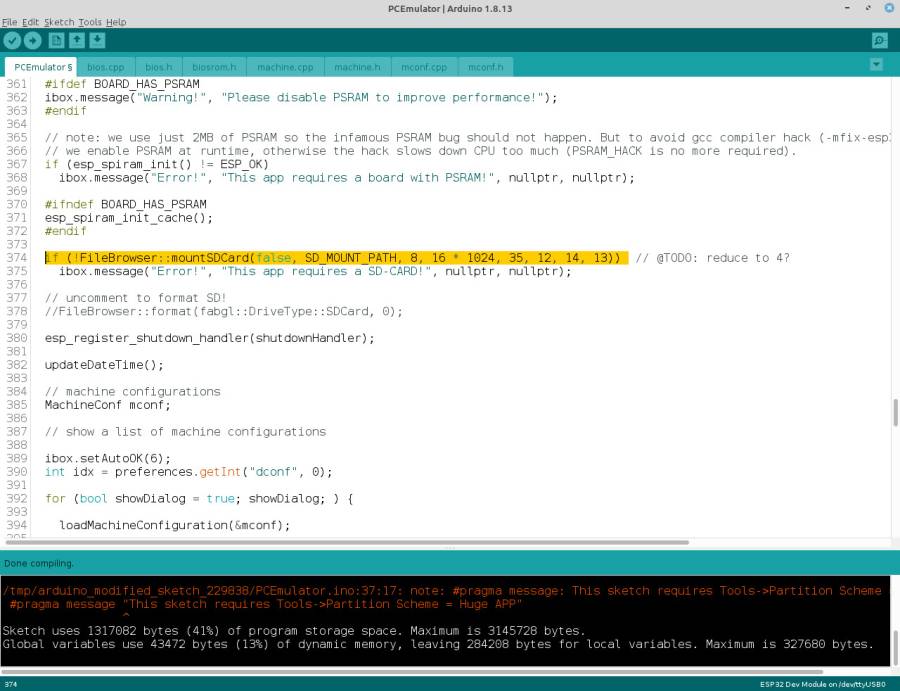
Task: Click the orange "/tmp/arduino_modified_sketch" console line
Action: coord(441,591)
